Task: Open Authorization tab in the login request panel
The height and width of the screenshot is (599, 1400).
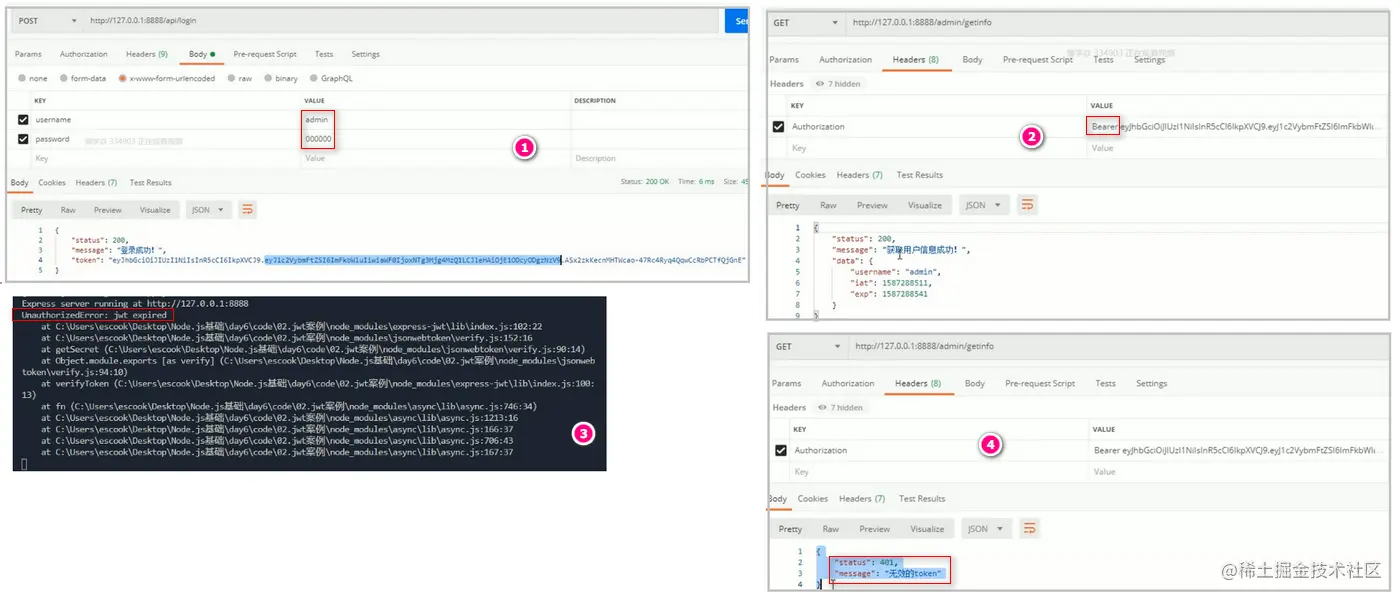Action: pos(84,54)
